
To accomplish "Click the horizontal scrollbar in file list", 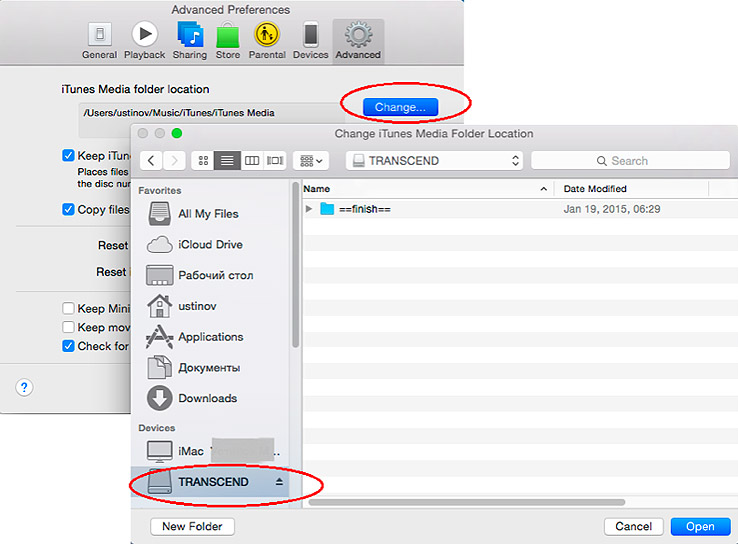I will coord(466,502).
